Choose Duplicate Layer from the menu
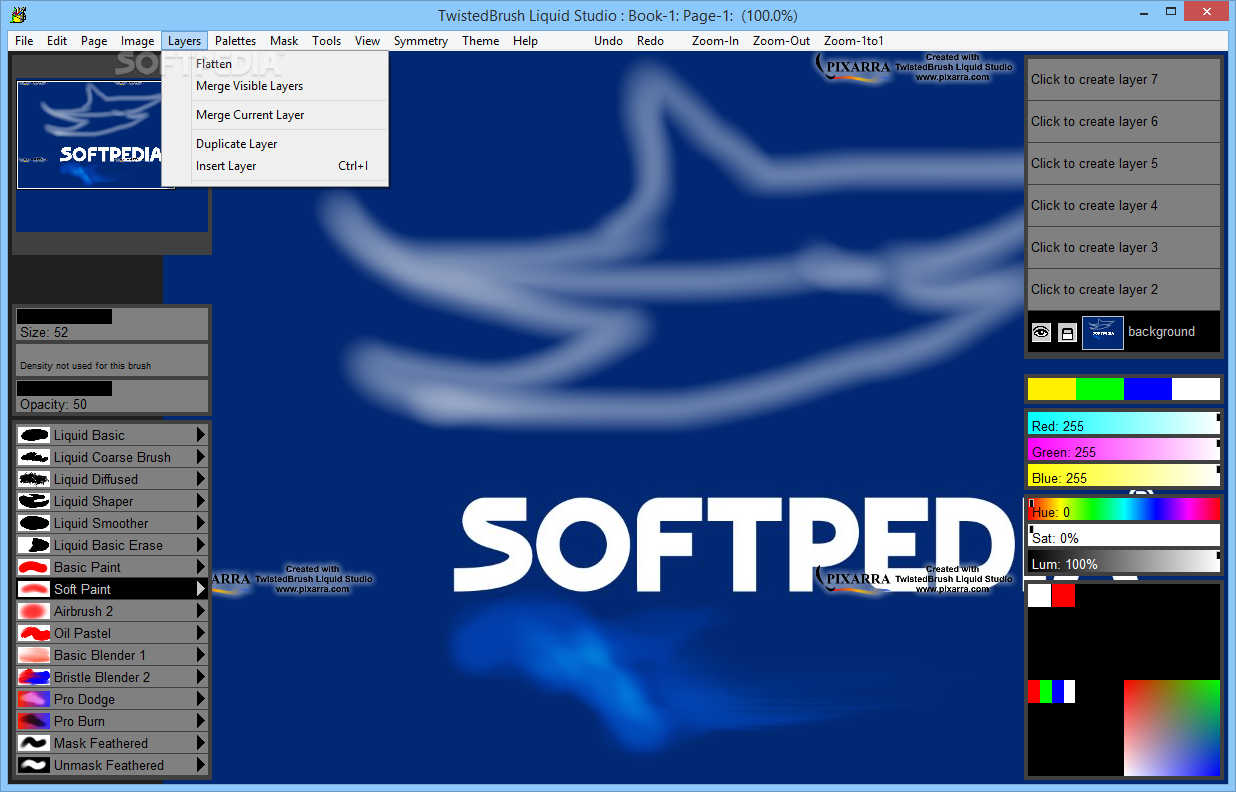Viewport: 1236px width, 792px height. click(x=275, y=144)
